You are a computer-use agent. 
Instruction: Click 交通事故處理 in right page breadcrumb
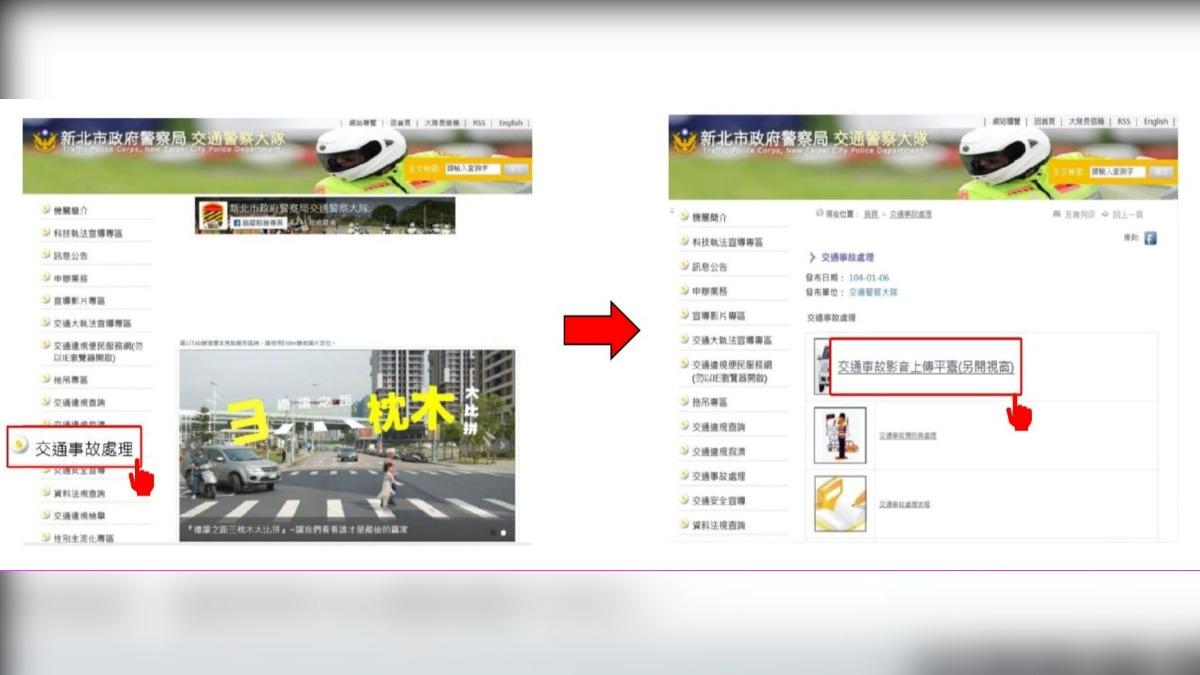(911, 214)
